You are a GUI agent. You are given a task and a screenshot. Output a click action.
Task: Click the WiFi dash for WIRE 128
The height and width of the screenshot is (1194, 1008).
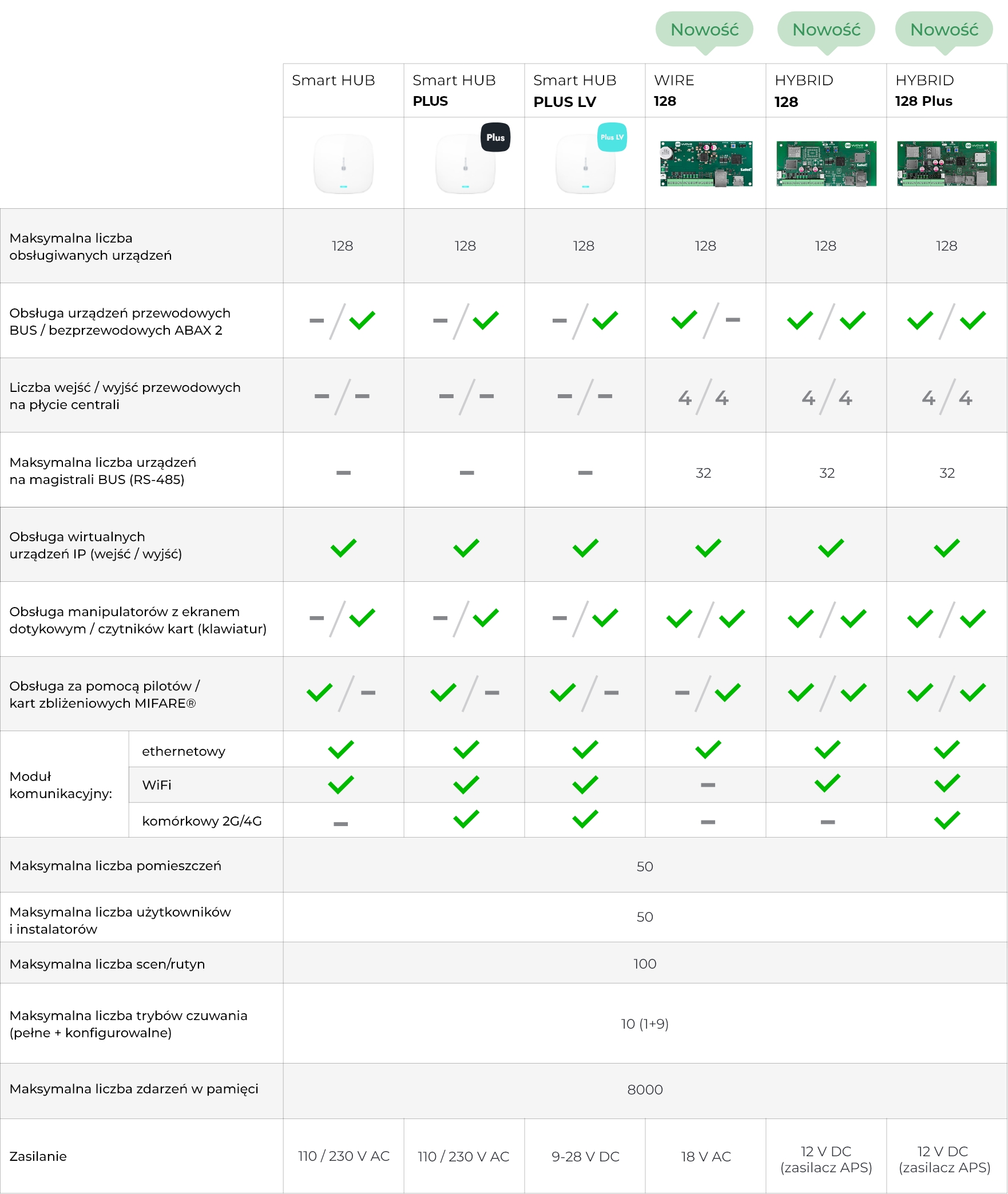coord(708,785)
